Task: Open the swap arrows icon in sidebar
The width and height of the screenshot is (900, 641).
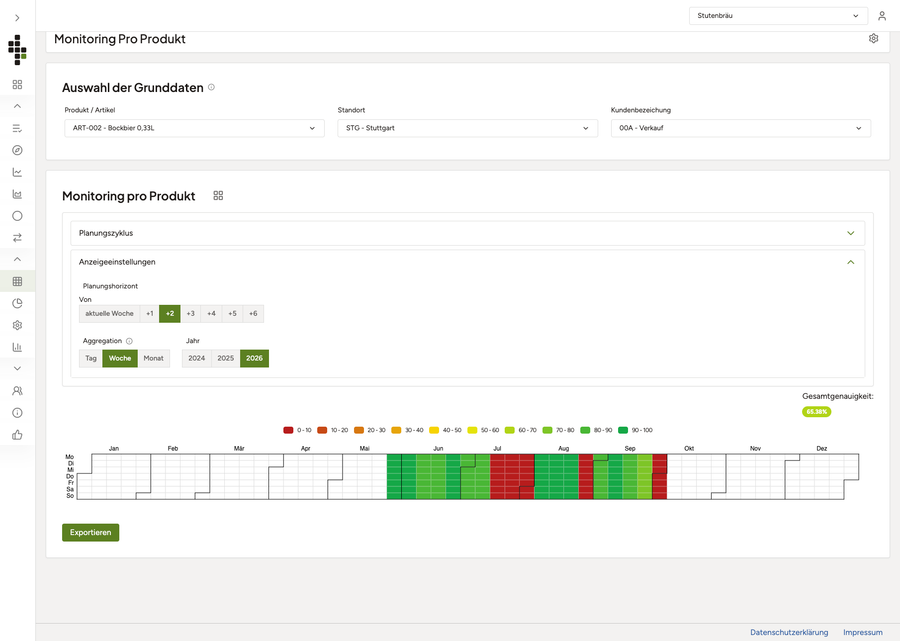Action: [x=17, y=238]
